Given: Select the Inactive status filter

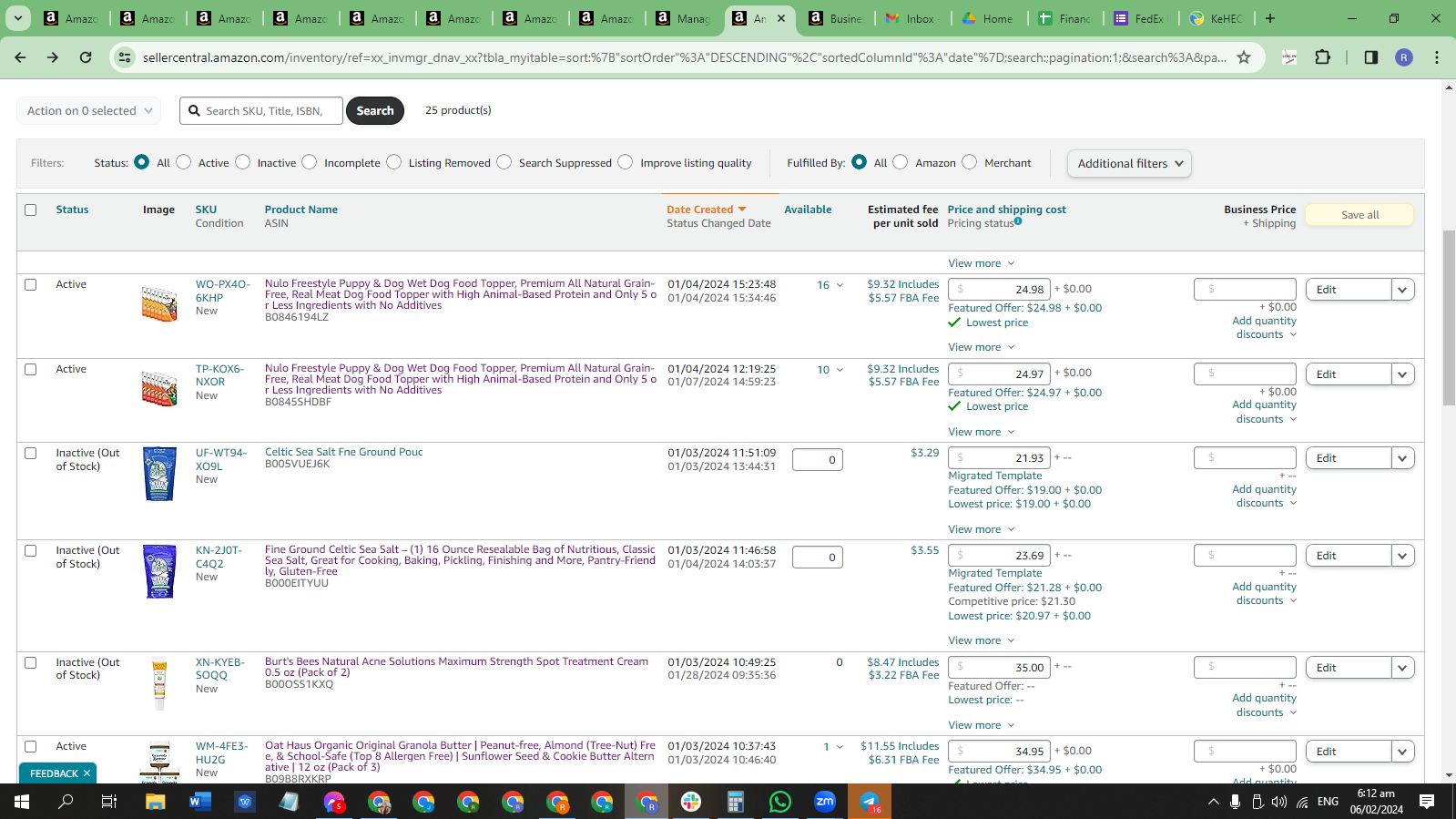Looking at the screenshot, I should coord(243,162).
